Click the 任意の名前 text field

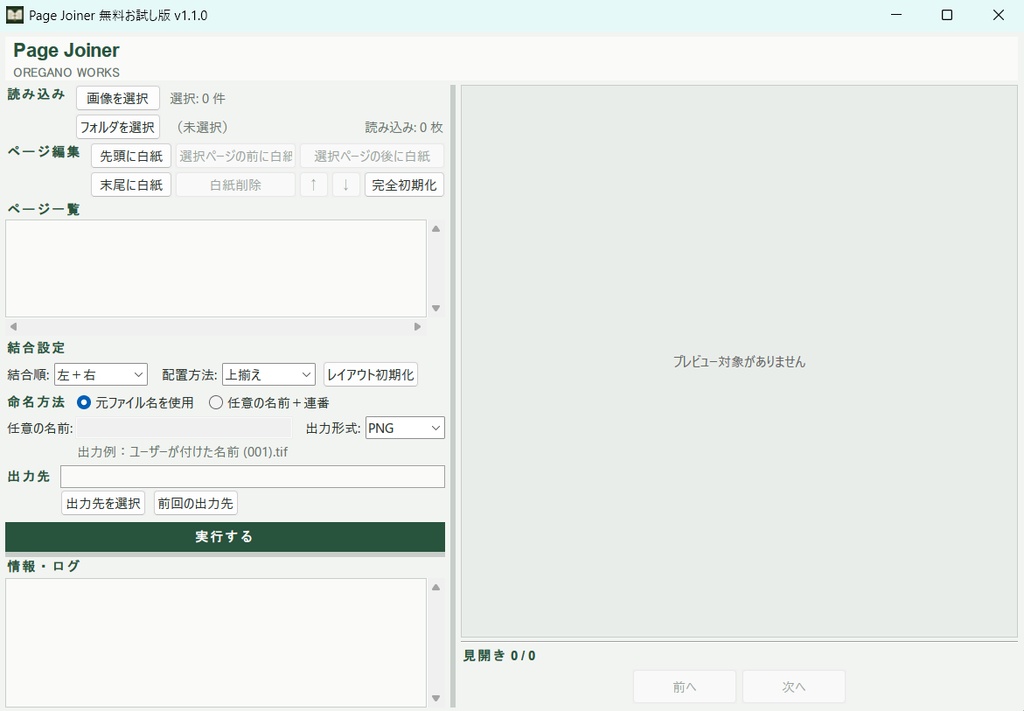pos(184,428)
